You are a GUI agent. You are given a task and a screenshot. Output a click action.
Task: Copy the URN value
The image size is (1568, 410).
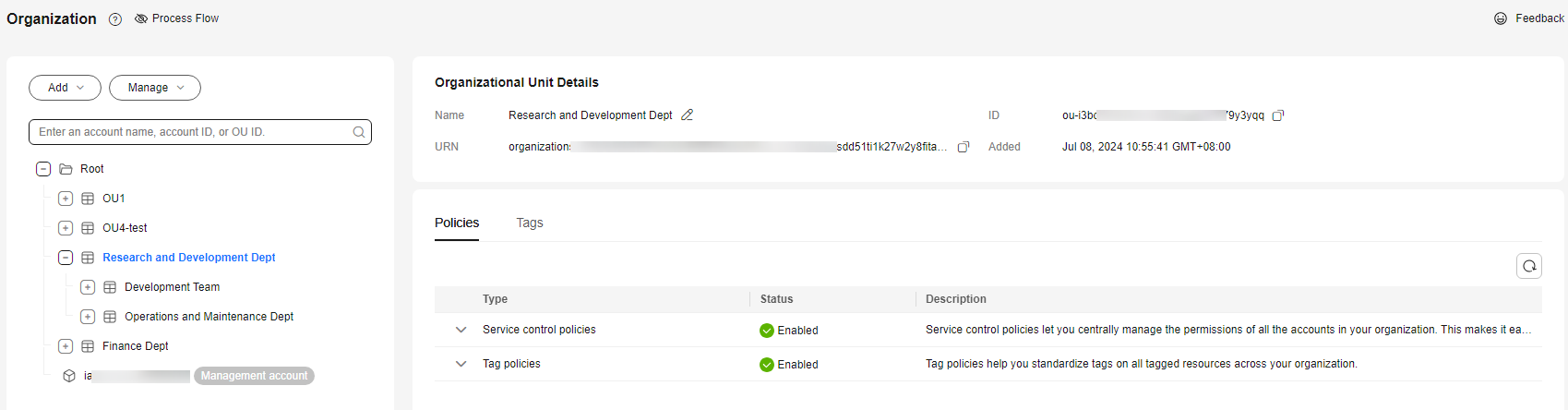(x=964, y=147)
